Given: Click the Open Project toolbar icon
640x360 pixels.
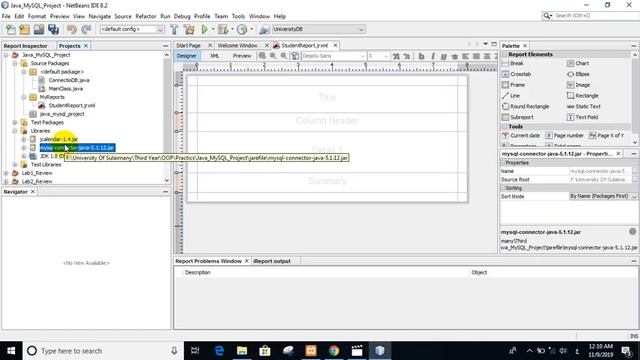Looking at the screenshot, I should click(x=39, y=29).
